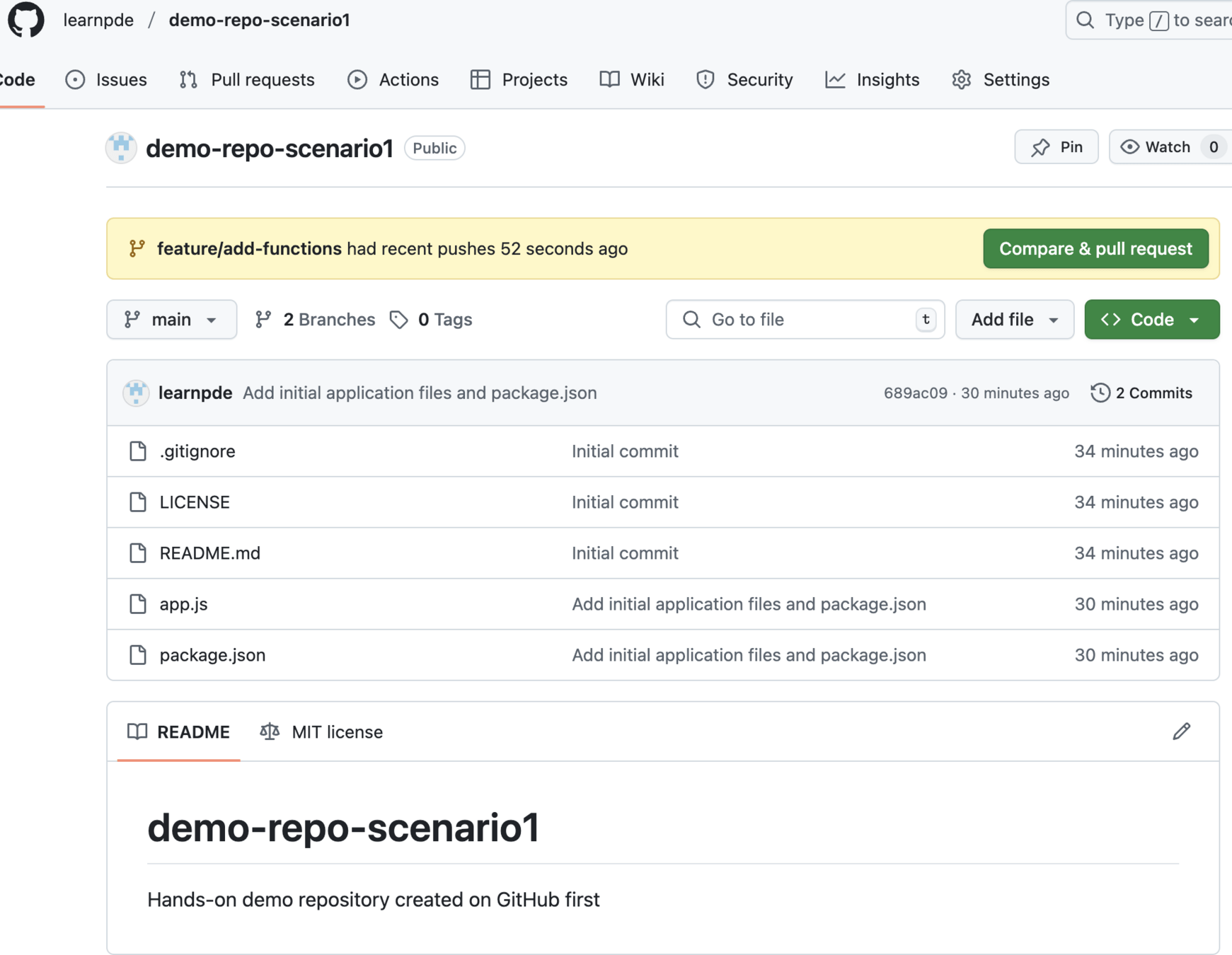Click the demo-repo-scenario1 repository title

[269, 149]
